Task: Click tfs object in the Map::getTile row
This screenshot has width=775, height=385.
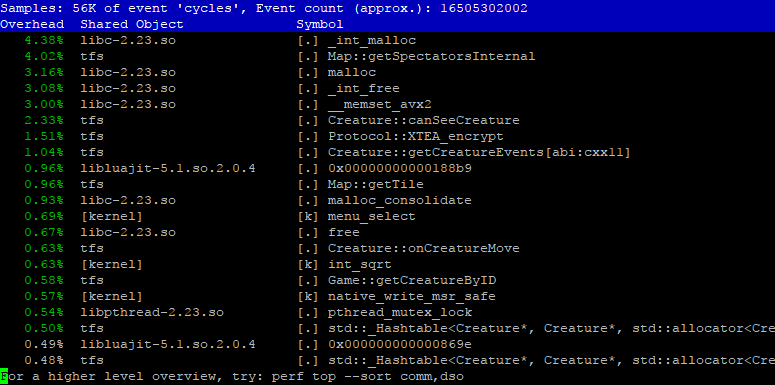Action: pos(92,184)
